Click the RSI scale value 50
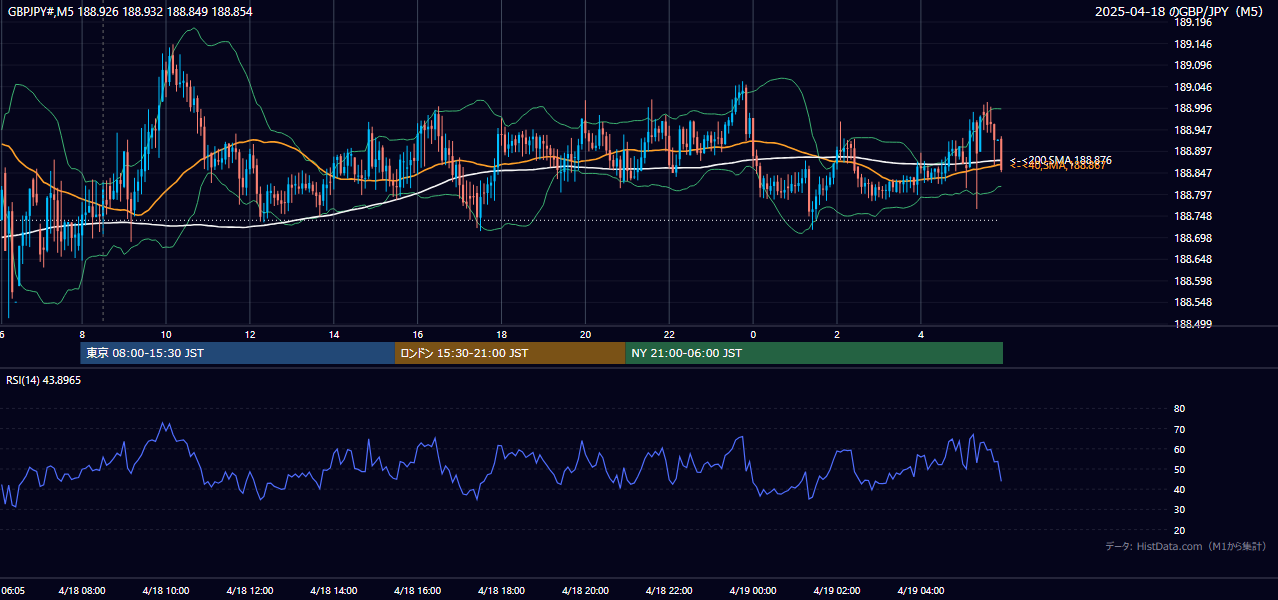This screenshot has width=1278, height=600. [1179, 469]
